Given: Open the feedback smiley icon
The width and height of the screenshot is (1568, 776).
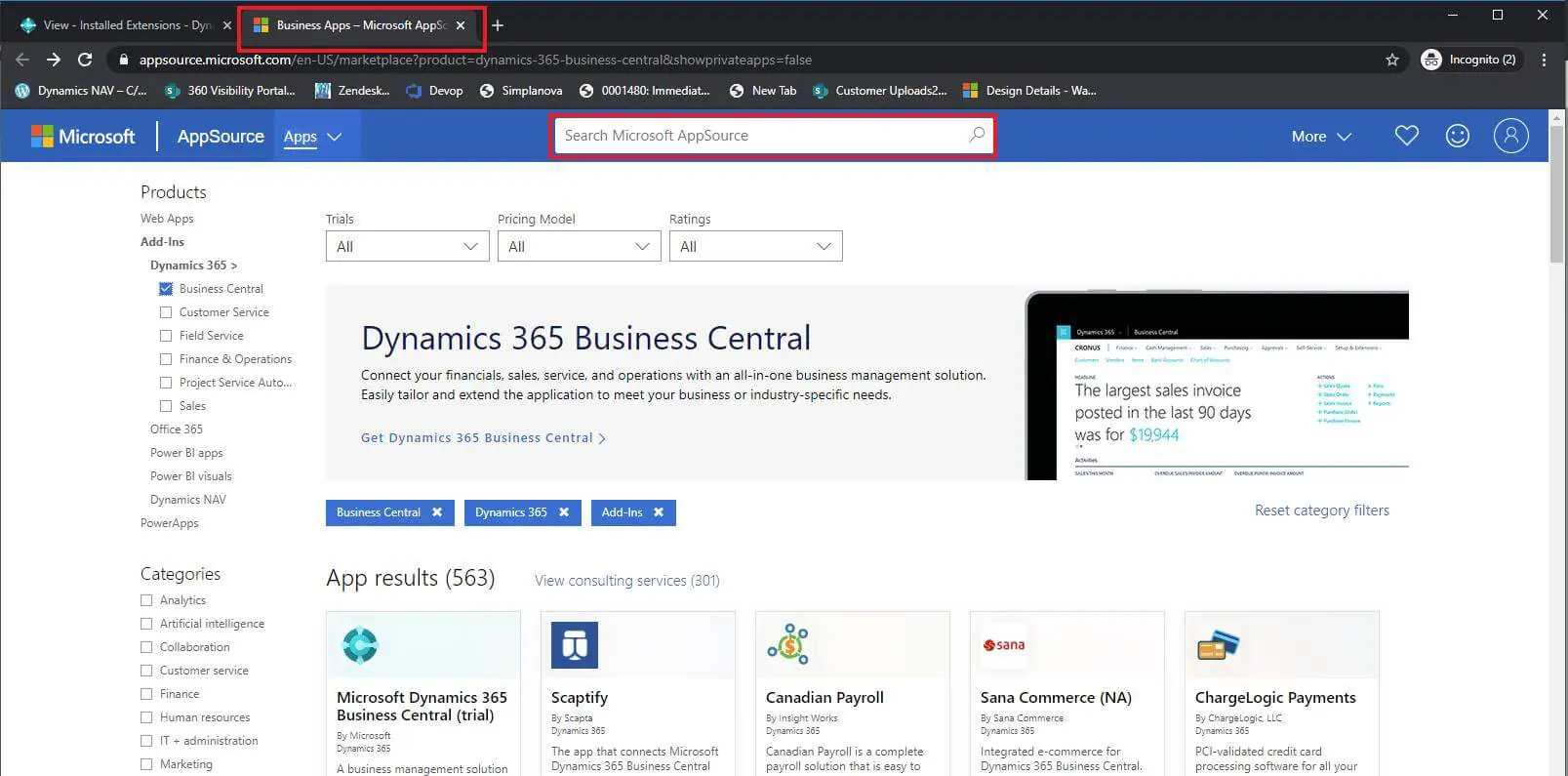Looking at the screenshot, I should (x=1458, y=136).
